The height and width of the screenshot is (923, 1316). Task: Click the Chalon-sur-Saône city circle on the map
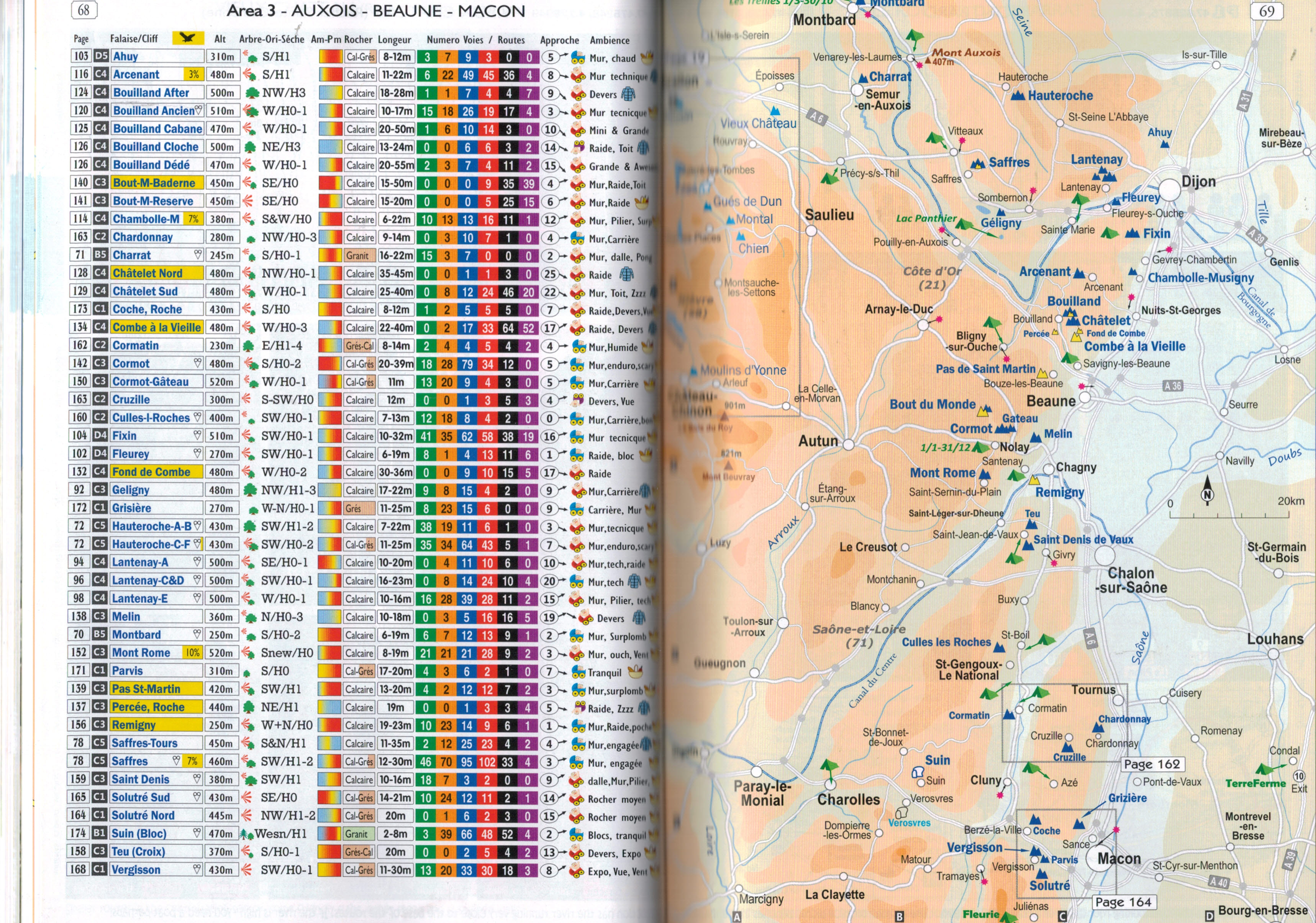tap(1105, 556)
